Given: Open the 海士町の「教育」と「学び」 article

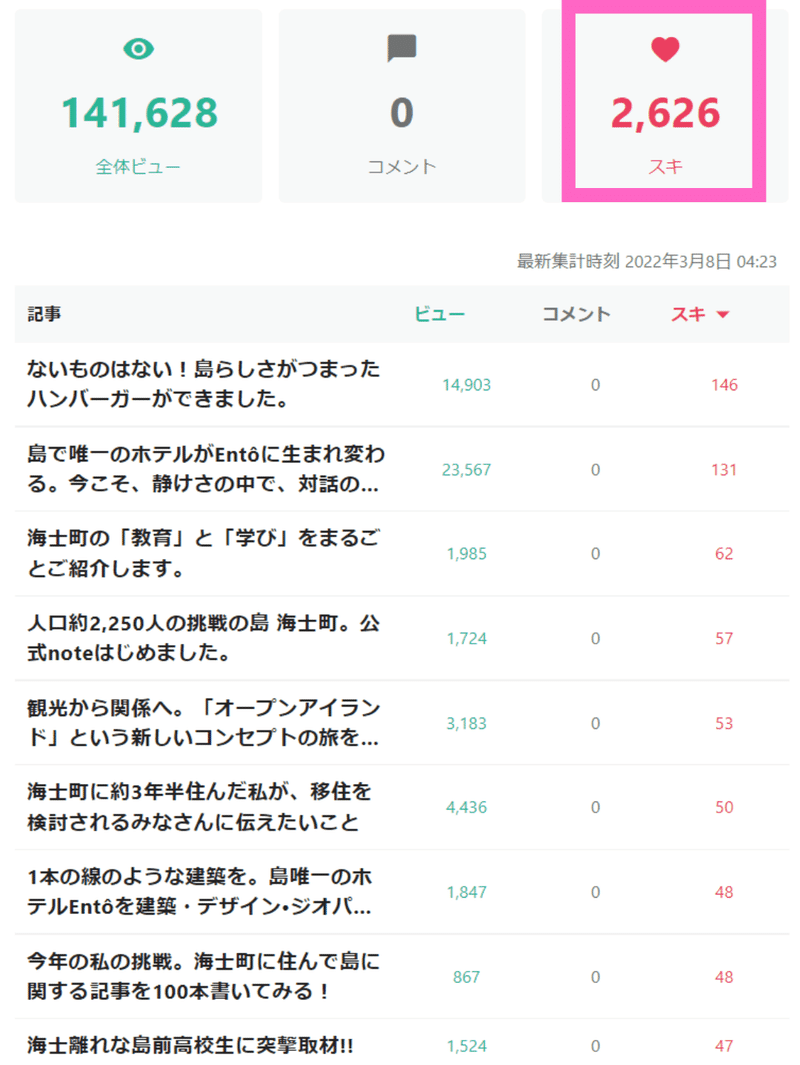Looking at the screenshot, I should click(203, 553).
